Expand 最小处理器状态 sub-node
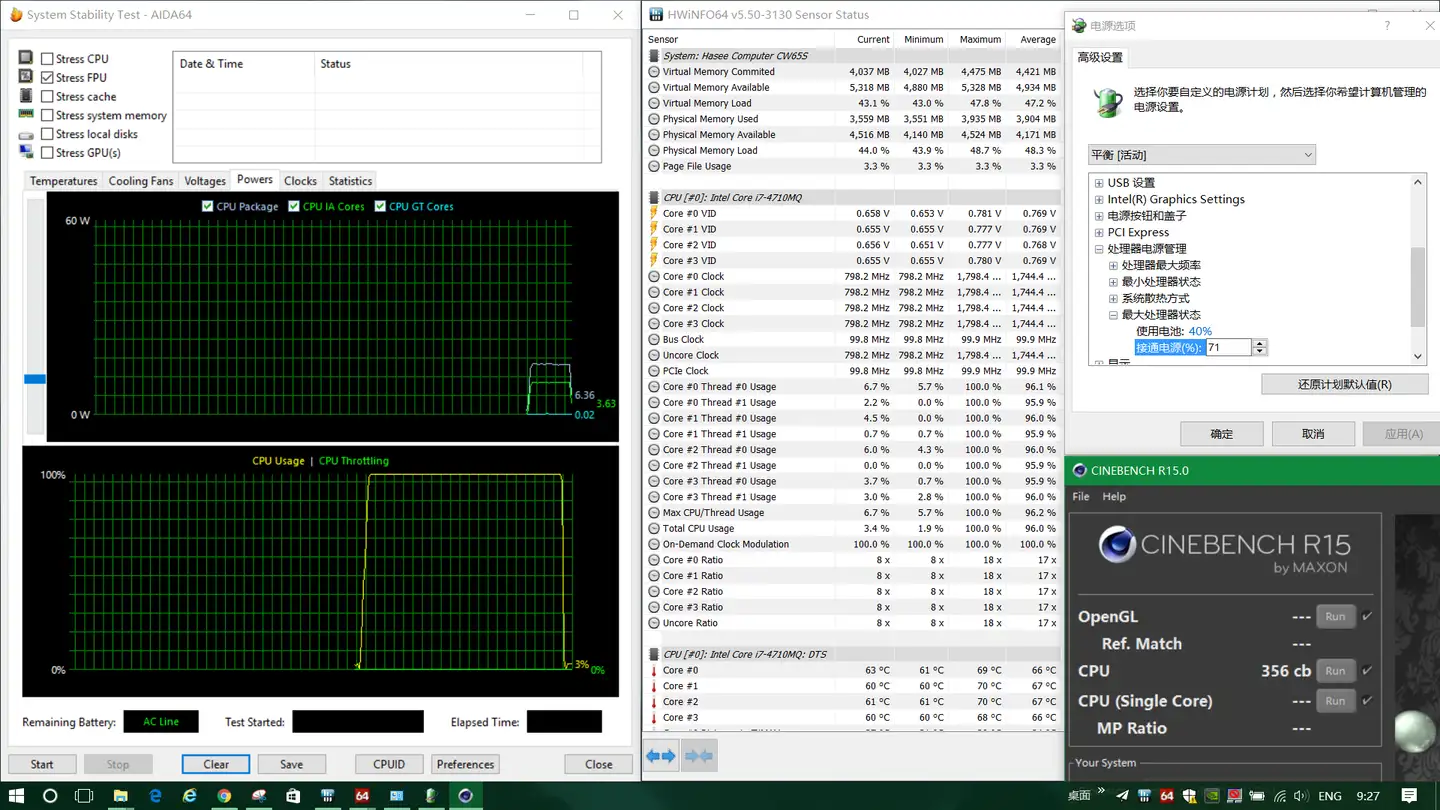 point(1113,282)
